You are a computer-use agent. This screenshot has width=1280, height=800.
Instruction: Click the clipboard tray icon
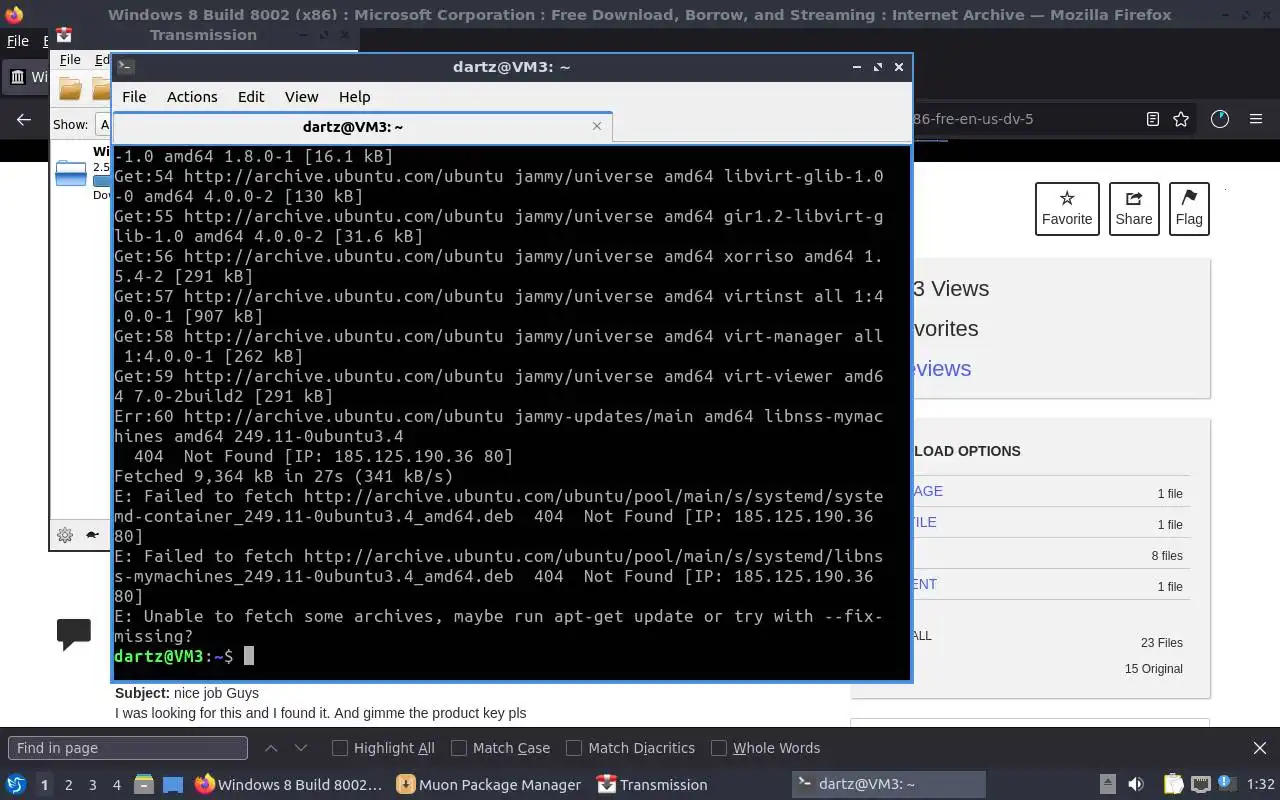click(1173, 785)
